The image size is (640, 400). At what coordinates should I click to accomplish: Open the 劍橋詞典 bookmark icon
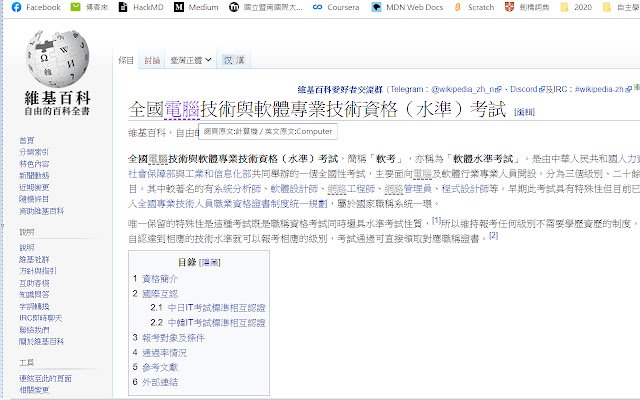coord(509,7)
